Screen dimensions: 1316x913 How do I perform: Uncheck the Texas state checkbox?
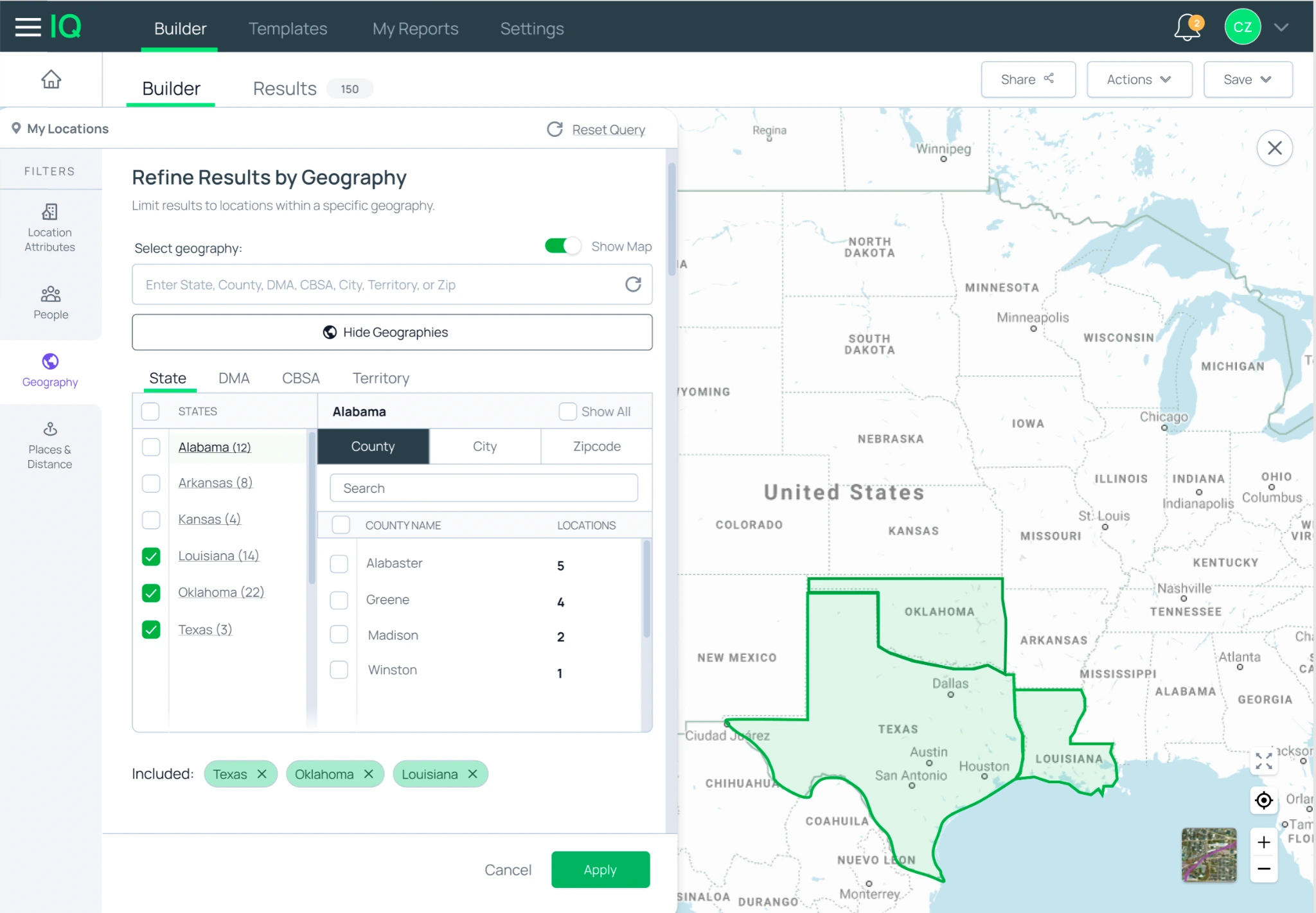(x=151, y=630)
